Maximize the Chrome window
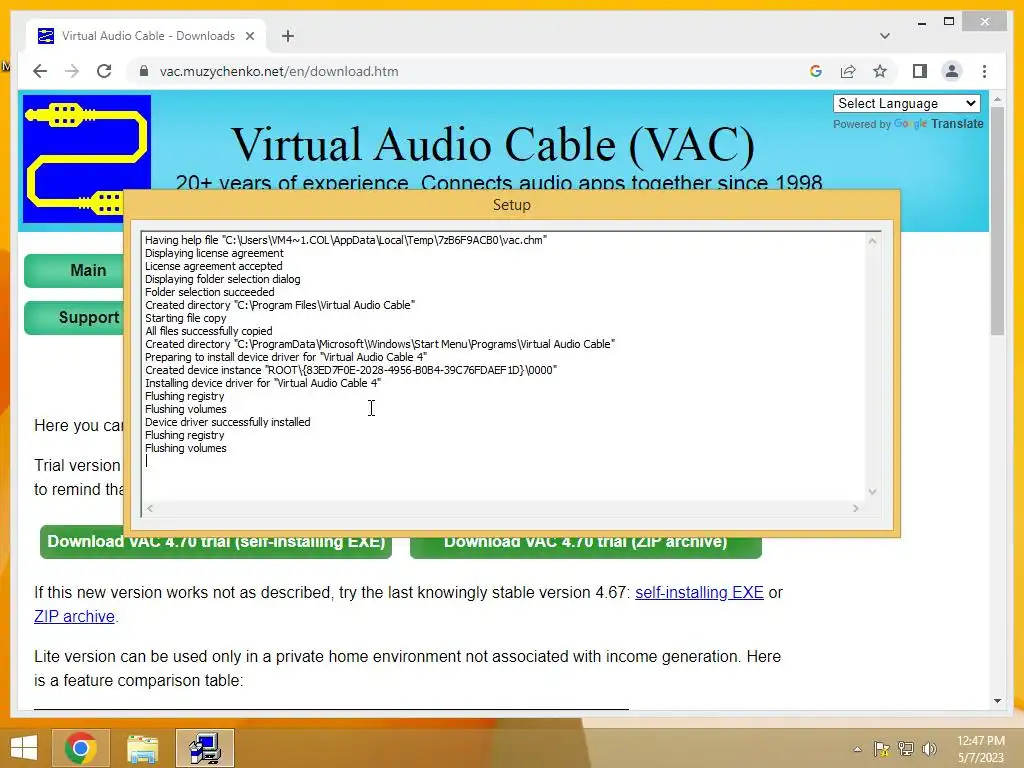The height and width of the screenshot is (768, 1024). coord(949,22)
